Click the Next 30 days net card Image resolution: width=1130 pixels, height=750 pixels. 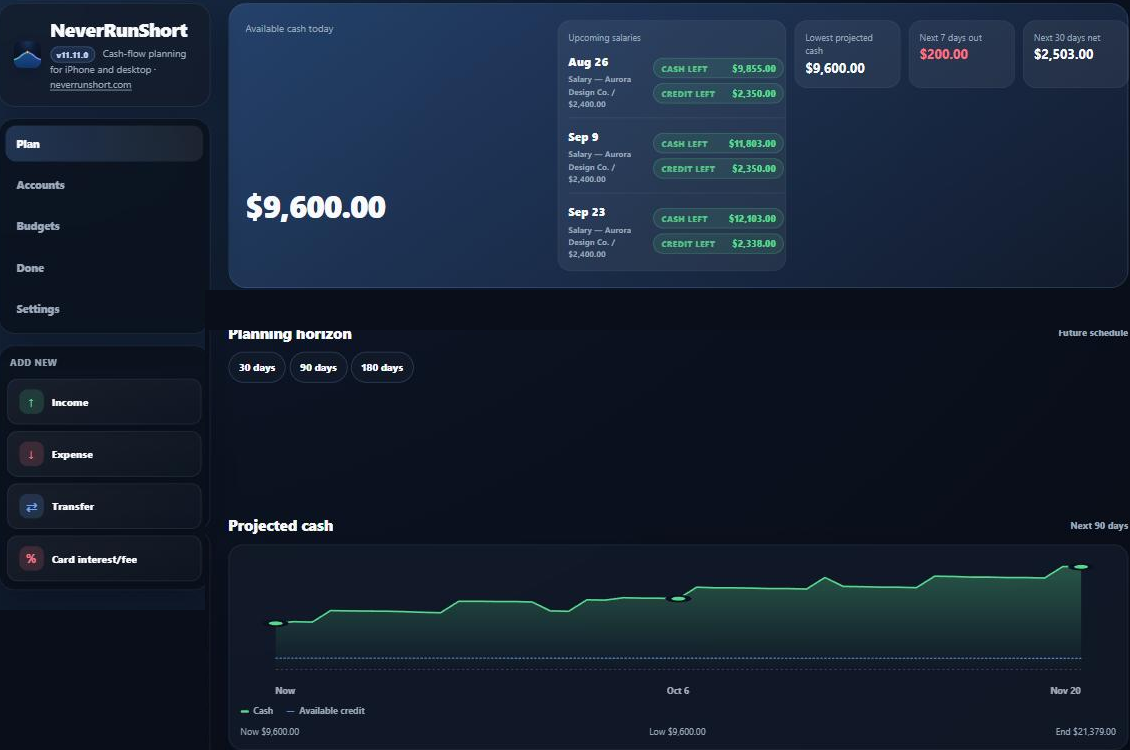[1076, 54]
